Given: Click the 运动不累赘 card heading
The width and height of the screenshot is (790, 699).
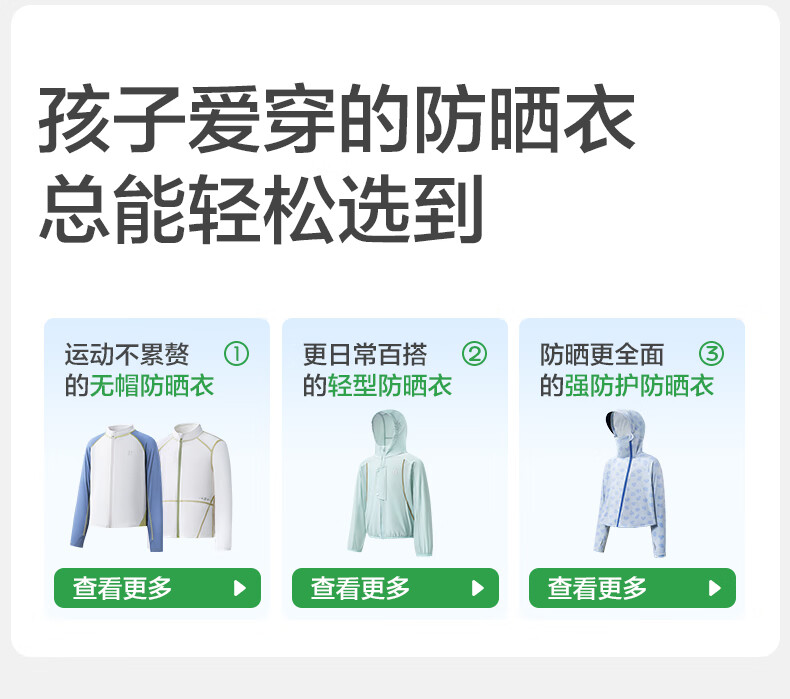Looking at the screenshot, I should point(126,354).
